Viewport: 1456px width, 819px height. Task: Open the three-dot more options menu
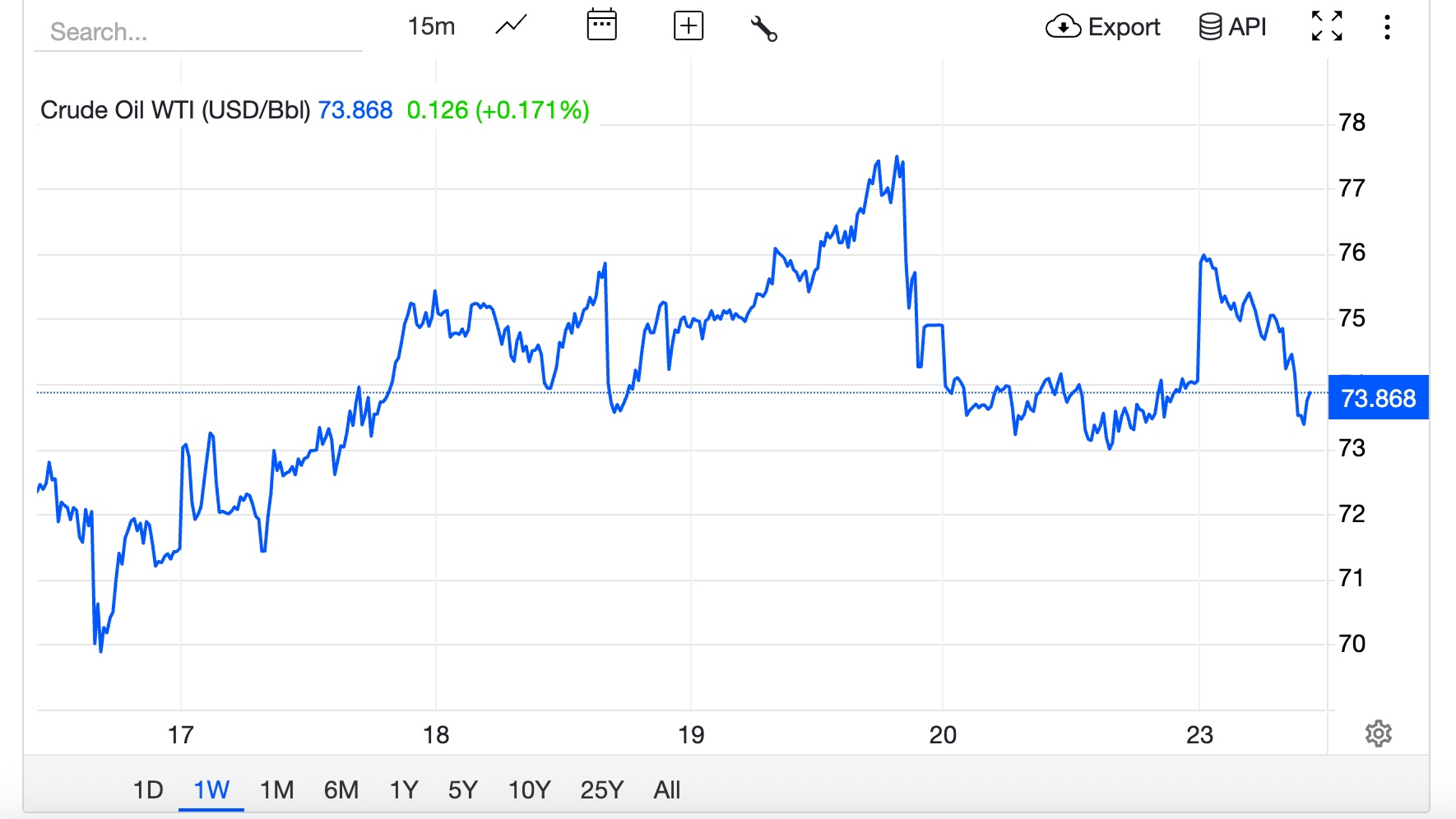[x=1387, y=27]
